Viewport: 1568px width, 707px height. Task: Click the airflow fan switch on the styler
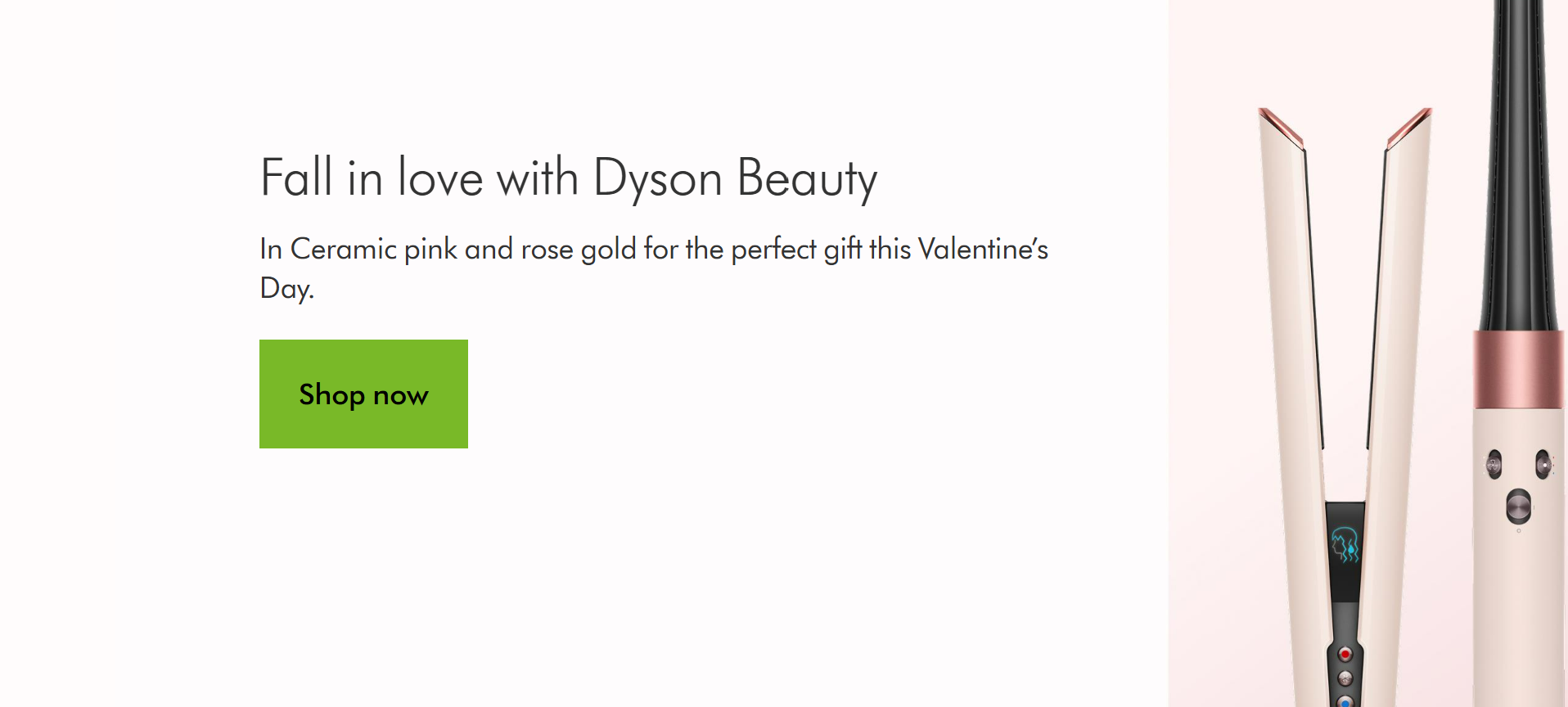(1494, 464)
